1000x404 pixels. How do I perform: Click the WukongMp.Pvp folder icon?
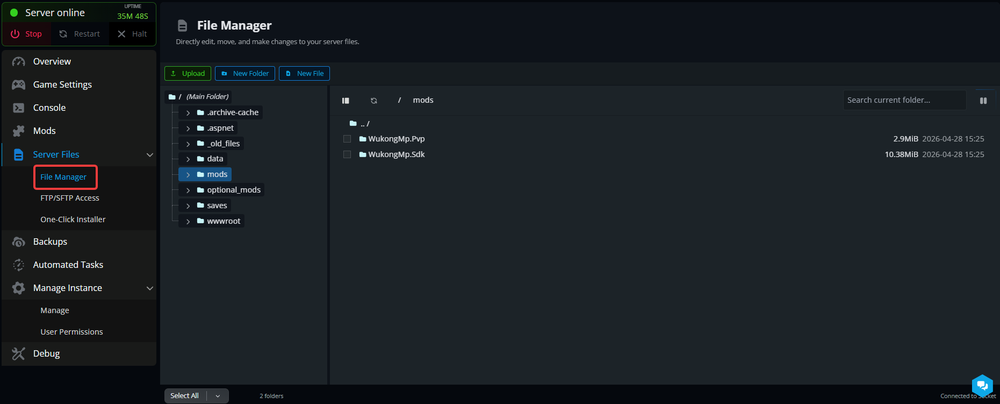point(363,138)
